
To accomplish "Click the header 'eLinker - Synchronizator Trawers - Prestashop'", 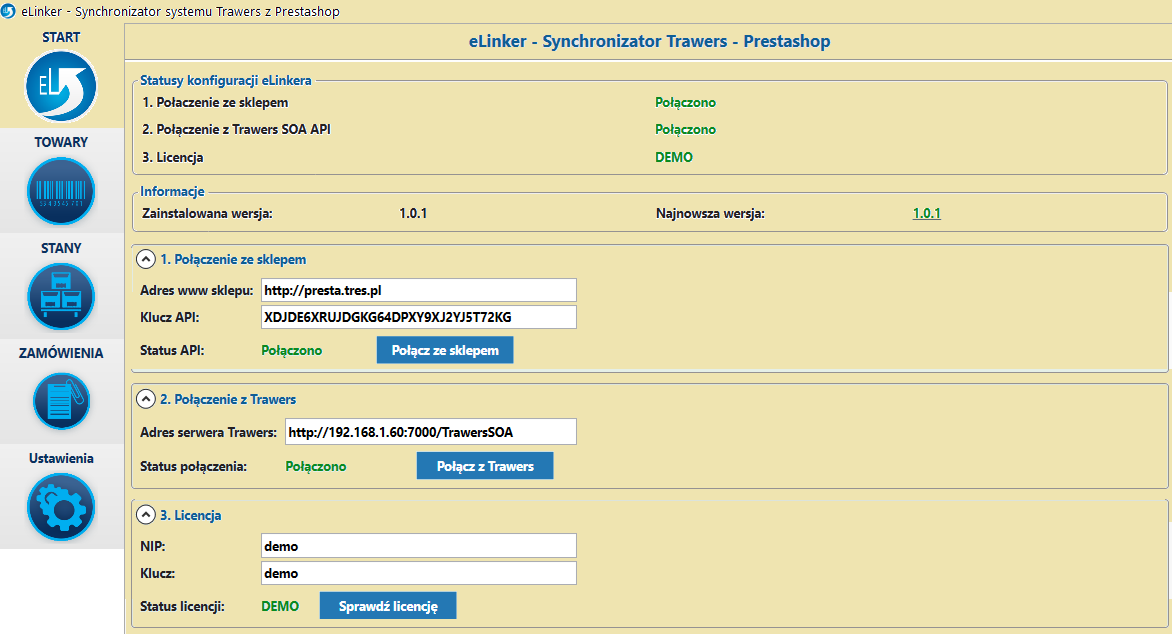I will (x=649, y=41).
